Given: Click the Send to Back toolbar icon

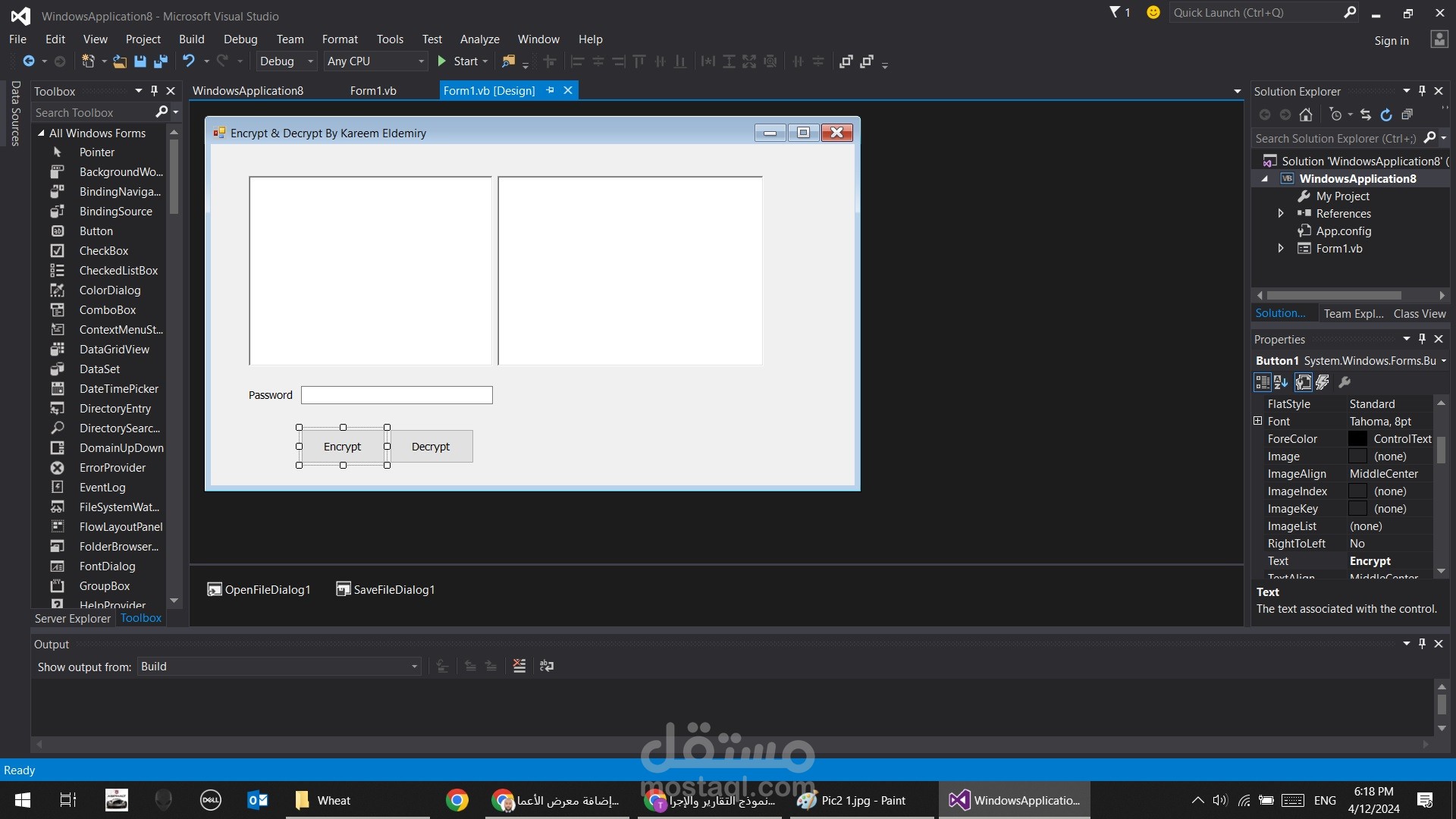Looking at the screenshot, I should point(867,61).
